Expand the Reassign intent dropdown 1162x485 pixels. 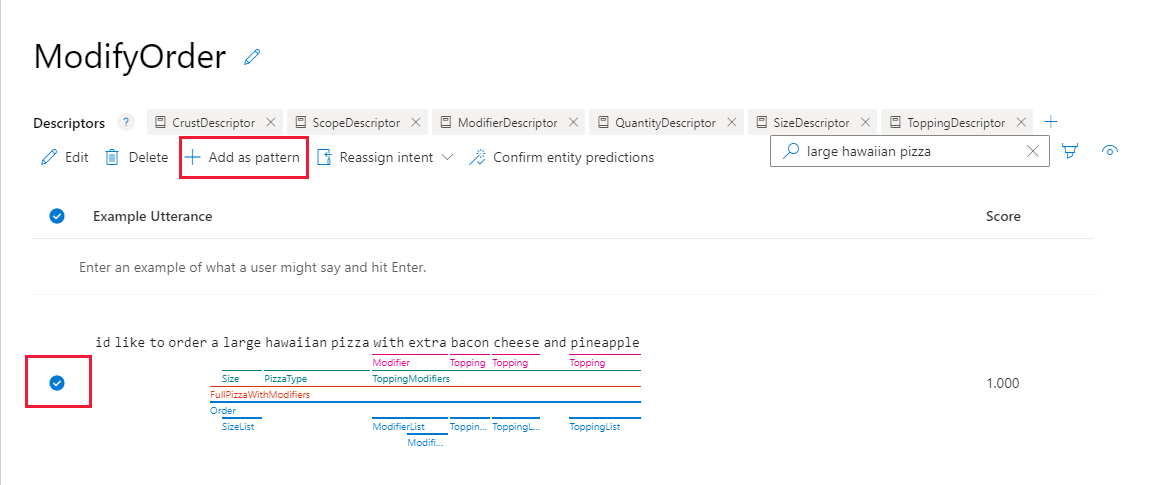click(385, 157)
